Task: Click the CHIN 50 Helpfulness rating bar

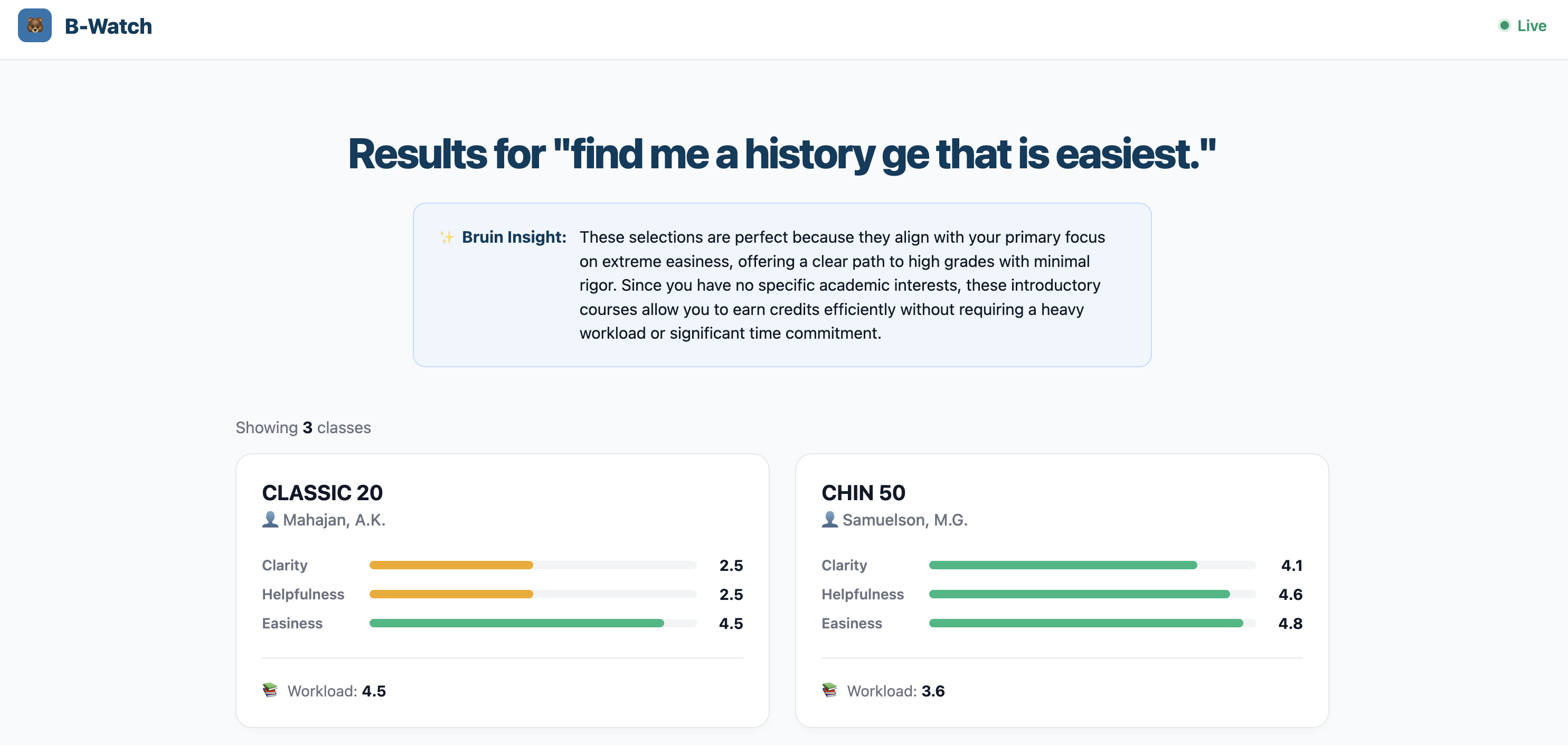Action: (x=1092, y=594)
